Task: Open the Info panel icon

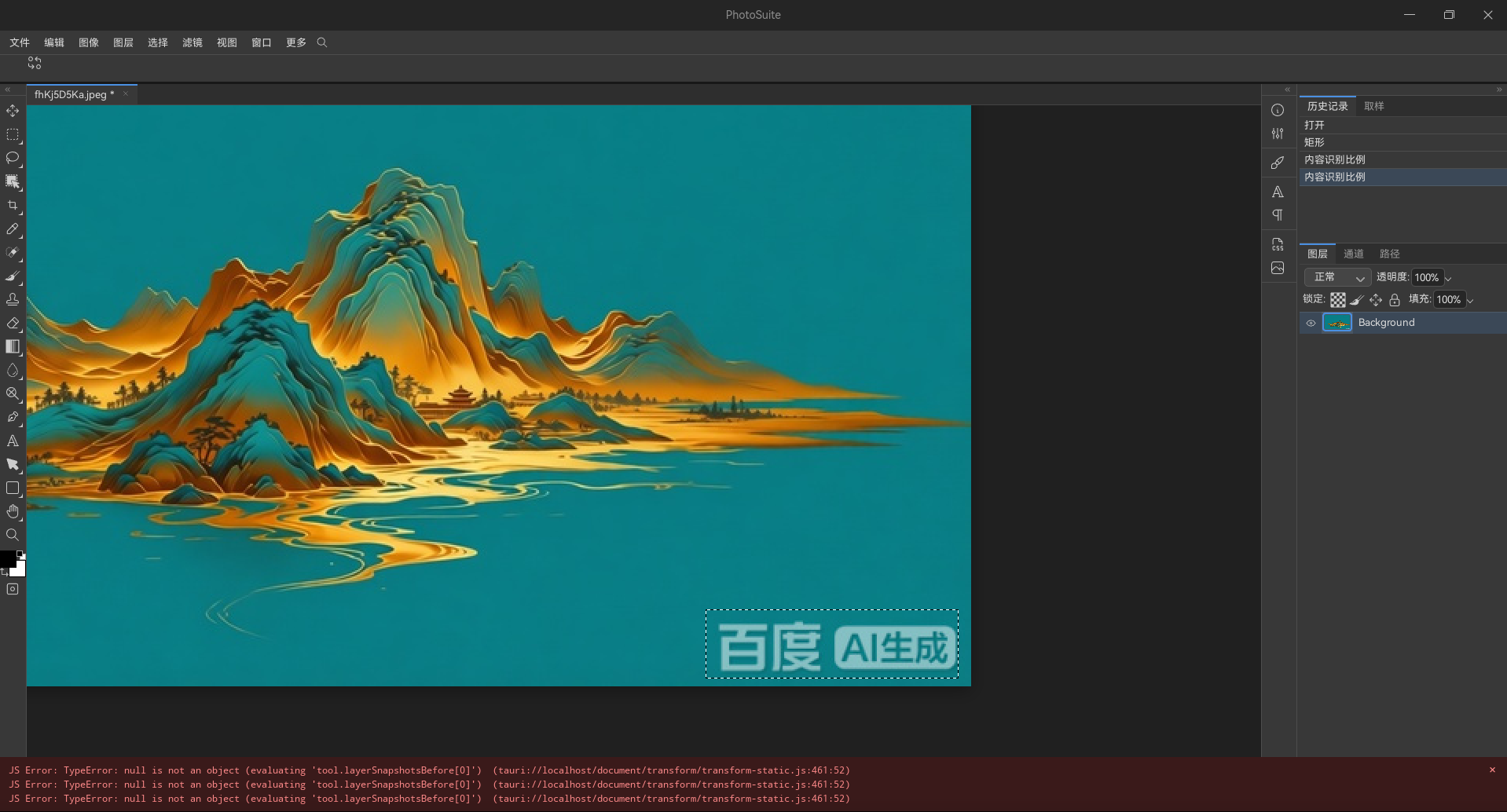Action: coord(1278,110)
